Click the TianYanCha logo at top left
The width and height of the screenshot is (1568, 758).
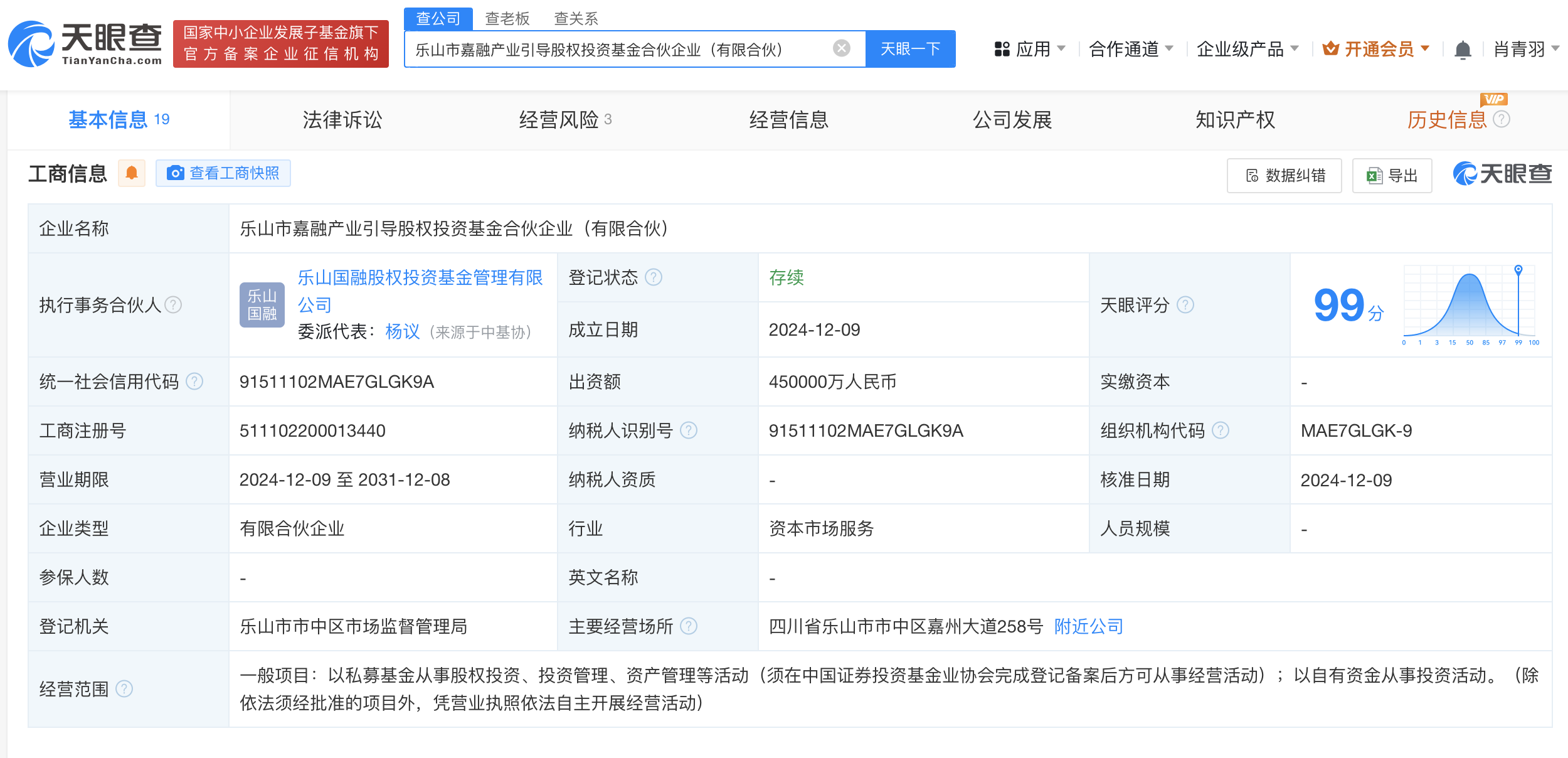coord(85,44)
